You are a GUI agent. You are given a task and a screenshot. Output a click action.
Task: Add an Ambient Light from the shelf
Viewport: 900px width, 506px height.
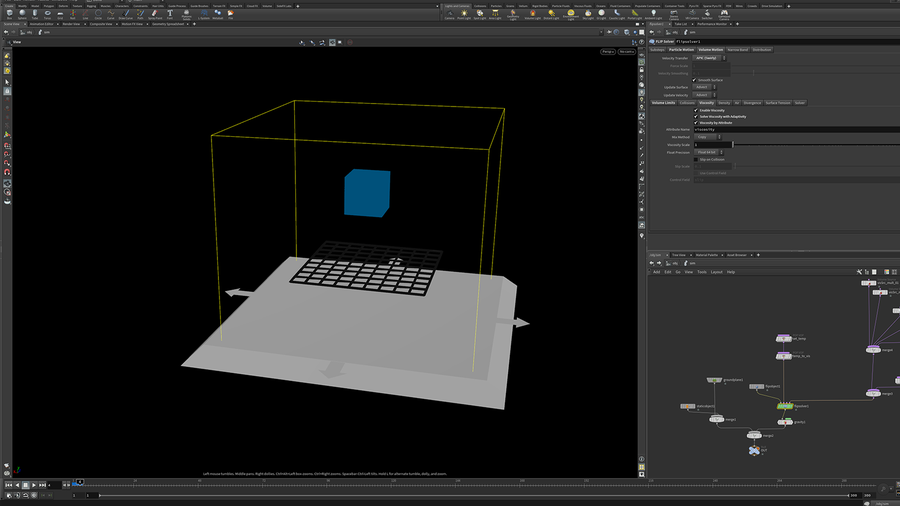[x=653, y=14]
